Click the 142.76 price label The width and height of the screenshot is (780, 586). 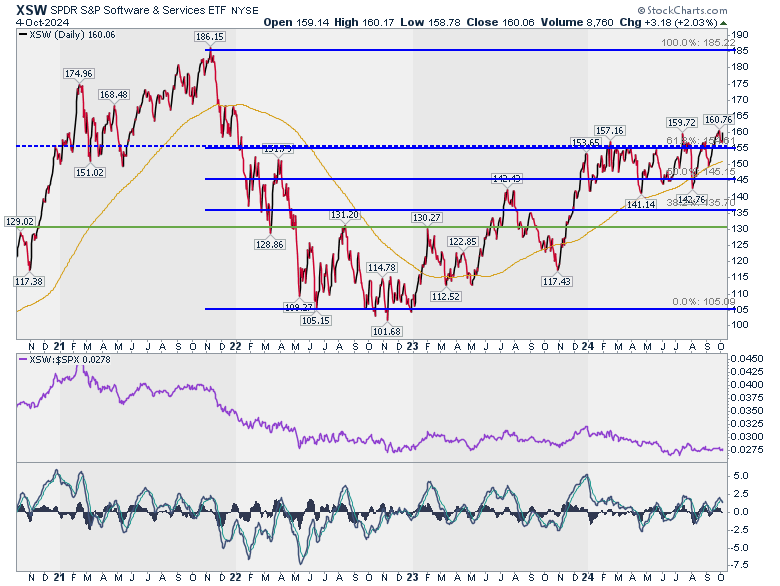point(691,200)
